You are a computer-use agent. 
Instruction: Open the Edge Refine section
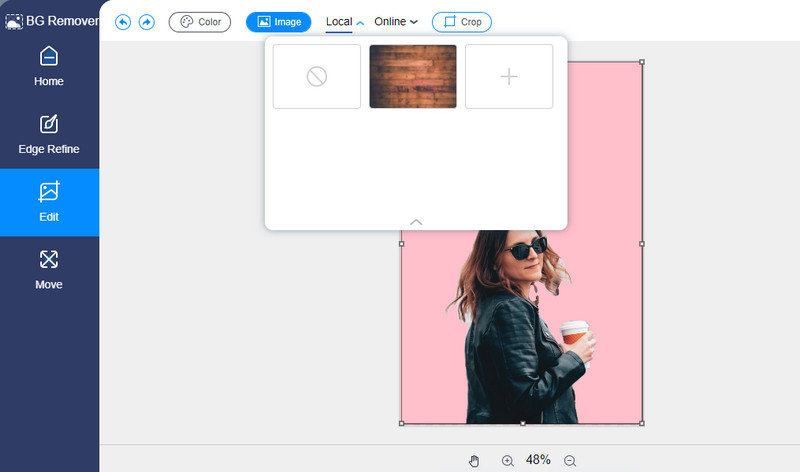[49, 135]
